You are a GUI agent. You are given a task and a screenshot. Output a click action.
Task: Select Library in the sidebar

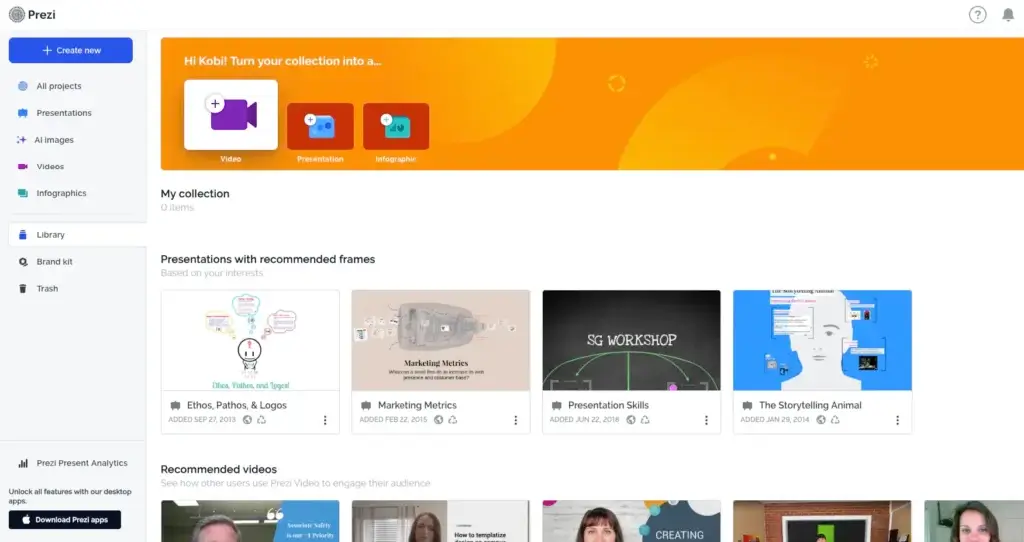tap(77, 235)
